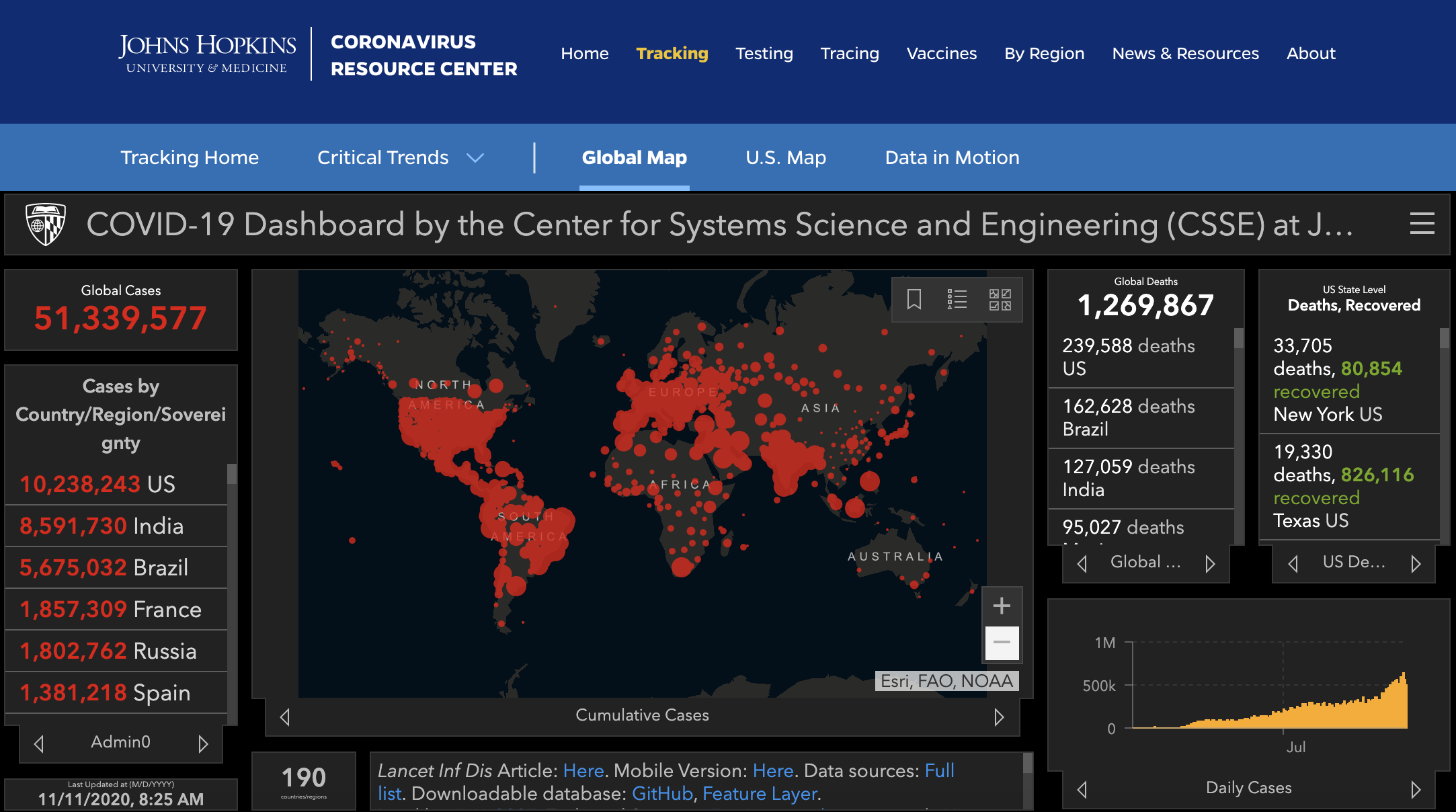Previous arrow beside Admin0 label
This screenshot has height=812, width=1456.
coord(39,743)
